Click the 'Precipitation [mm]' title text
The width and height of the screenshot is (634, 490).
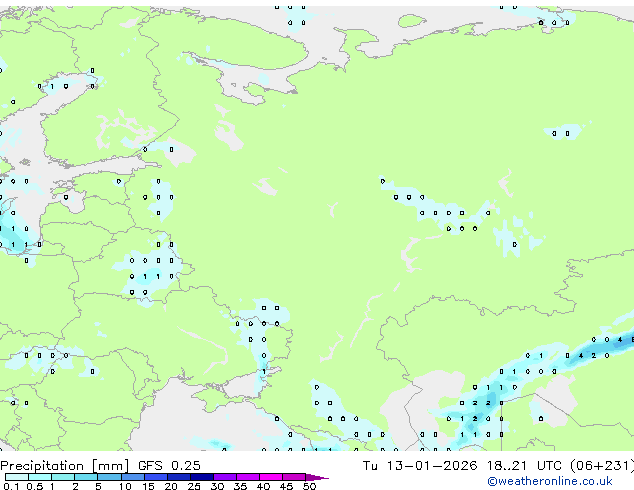tap(65, 466)
